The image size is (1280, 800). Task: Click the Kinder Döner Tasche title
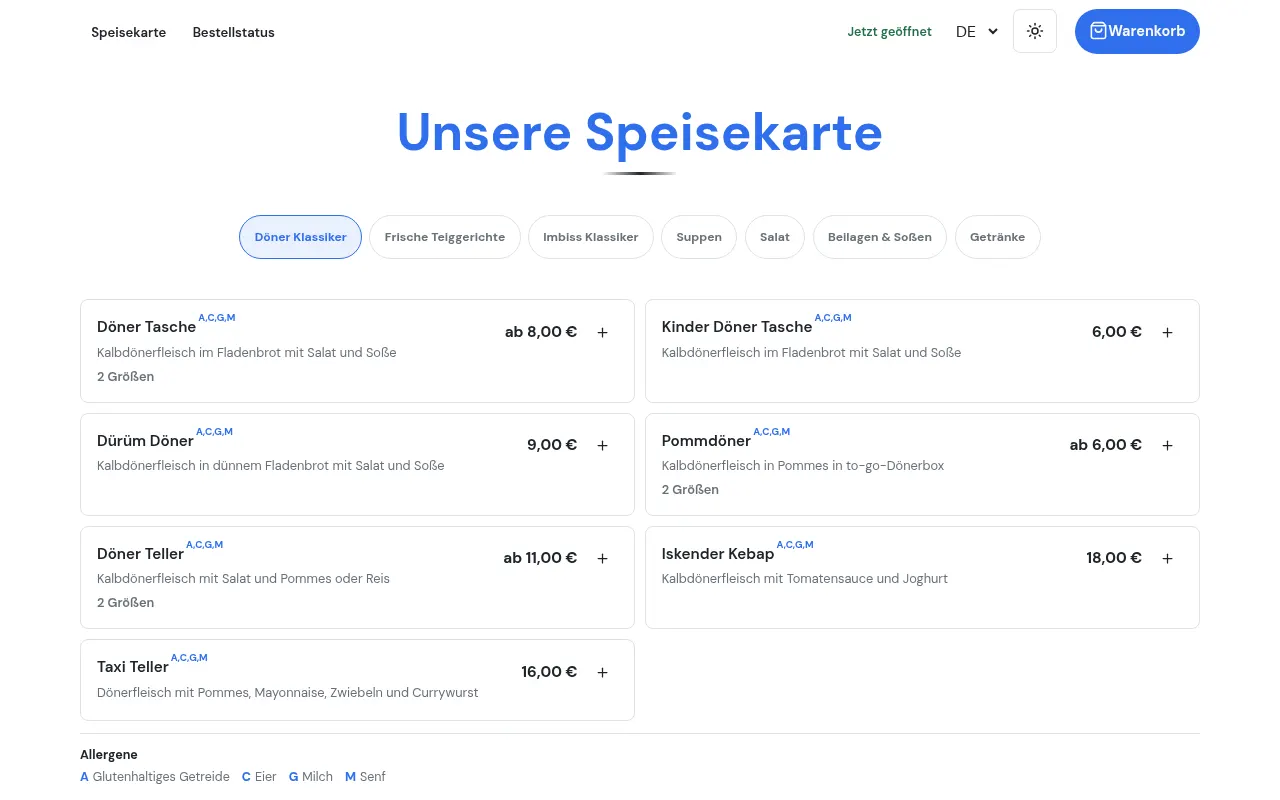[x=737, y=327]
